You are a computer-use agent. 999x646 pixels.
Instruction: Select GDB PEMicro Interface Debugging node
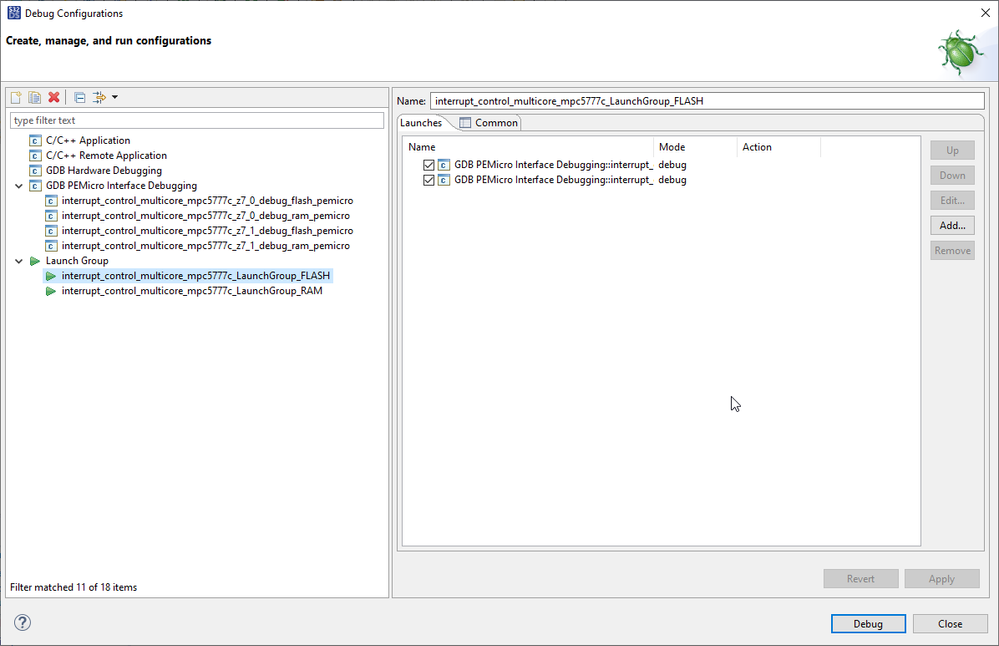[121, 186]
